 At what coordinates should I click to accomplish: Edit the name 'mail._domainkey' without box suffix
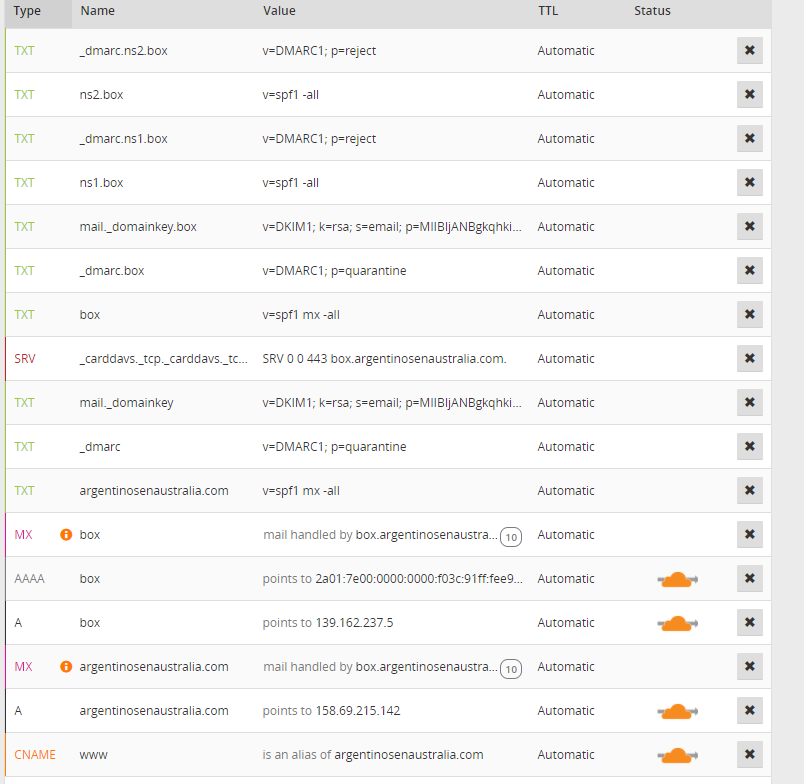point(127,403)
